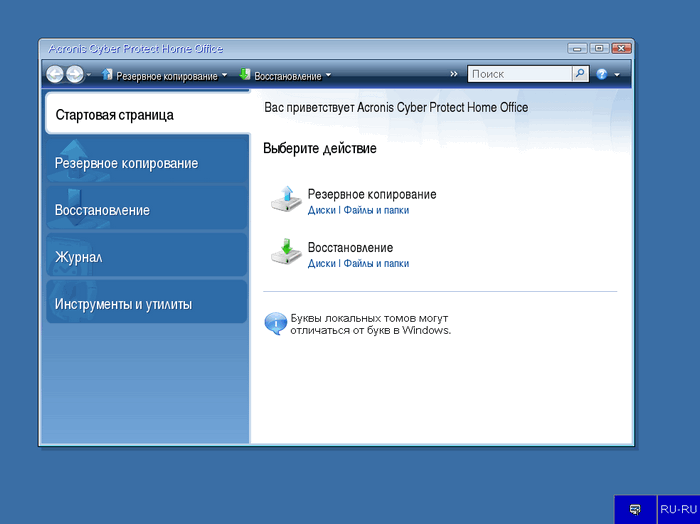Click Файлы и папки under Резервное копирование
700x524 pixels.
(x=376, y=210)
